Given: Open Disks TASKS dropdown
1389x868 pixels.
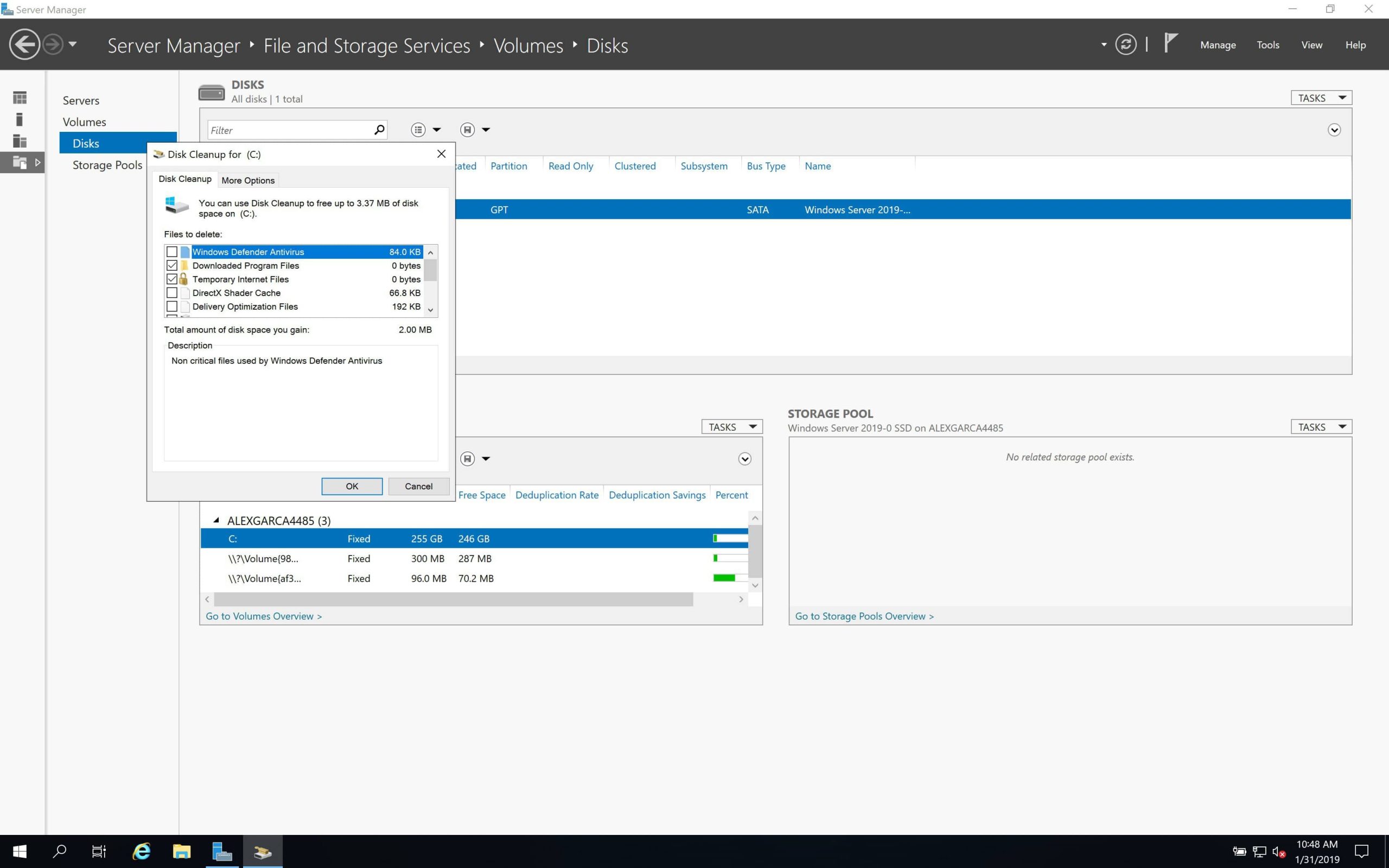Looking at the screenshot, I should (1321, 98).
